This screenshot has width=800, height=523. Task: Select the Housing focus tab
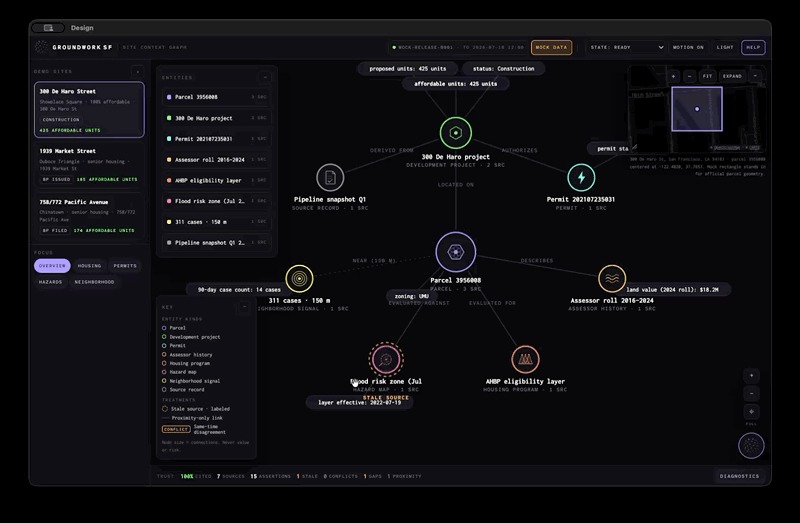89,266
